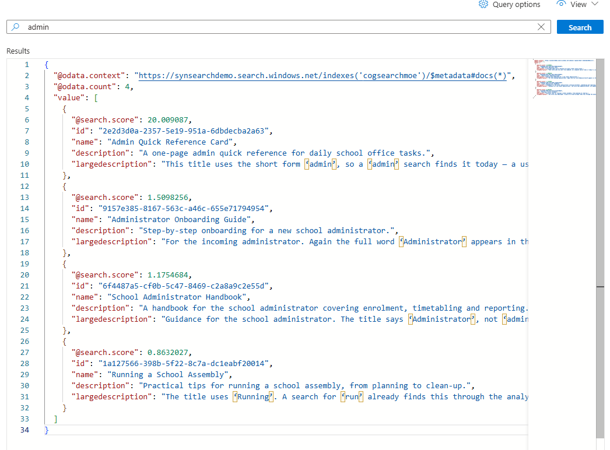The image size is (610, 450).
Task: Click description "Step-by-step onboarding" text
Action: (266, 231)
